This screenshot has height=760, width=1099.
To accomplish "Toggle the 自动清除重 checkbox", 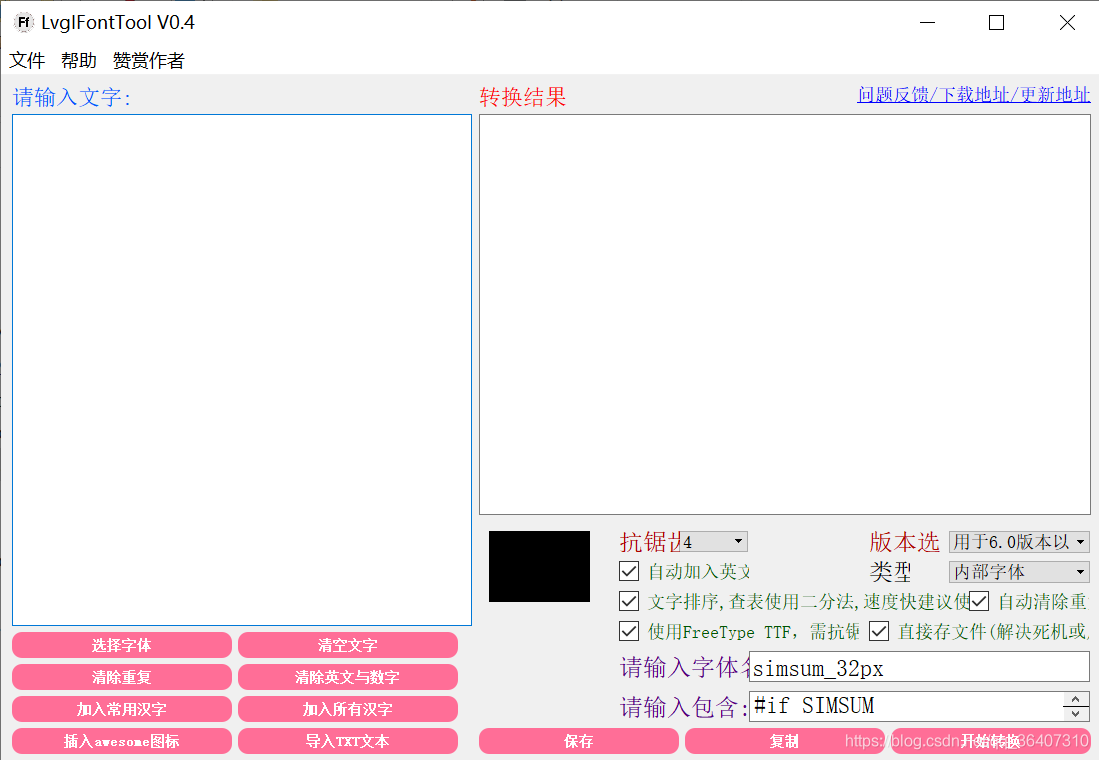I will pos(978,601).
